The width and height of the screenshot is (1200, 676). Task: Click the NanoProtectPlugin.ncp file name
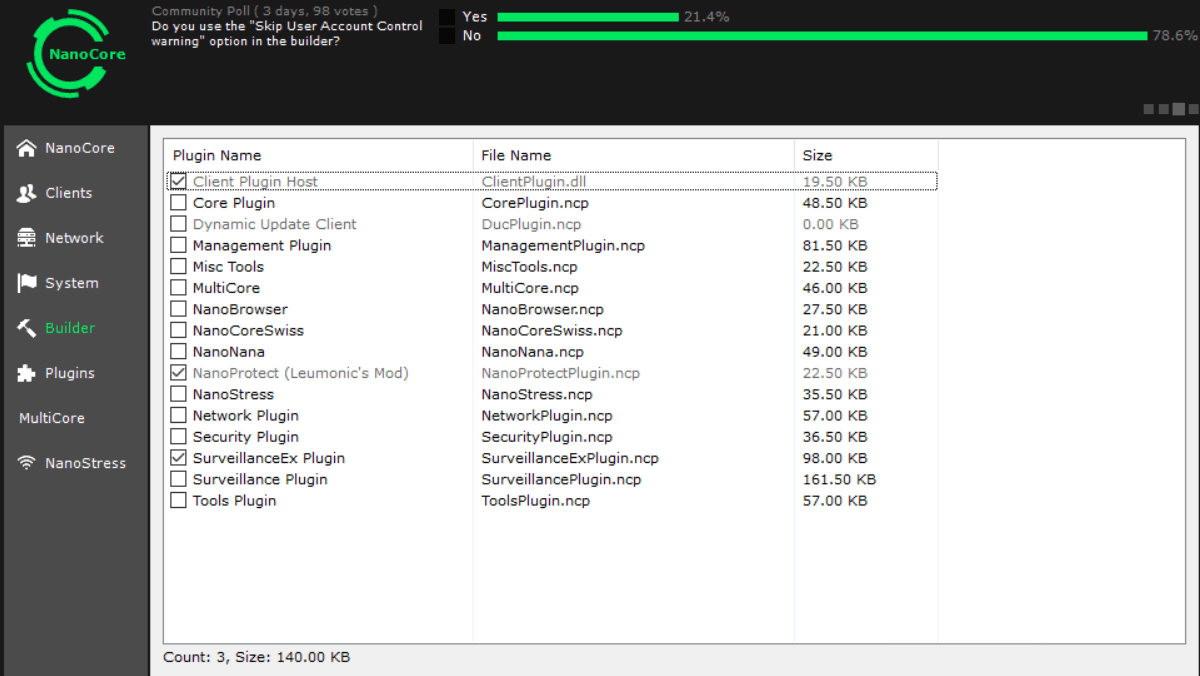coord(560,373)
